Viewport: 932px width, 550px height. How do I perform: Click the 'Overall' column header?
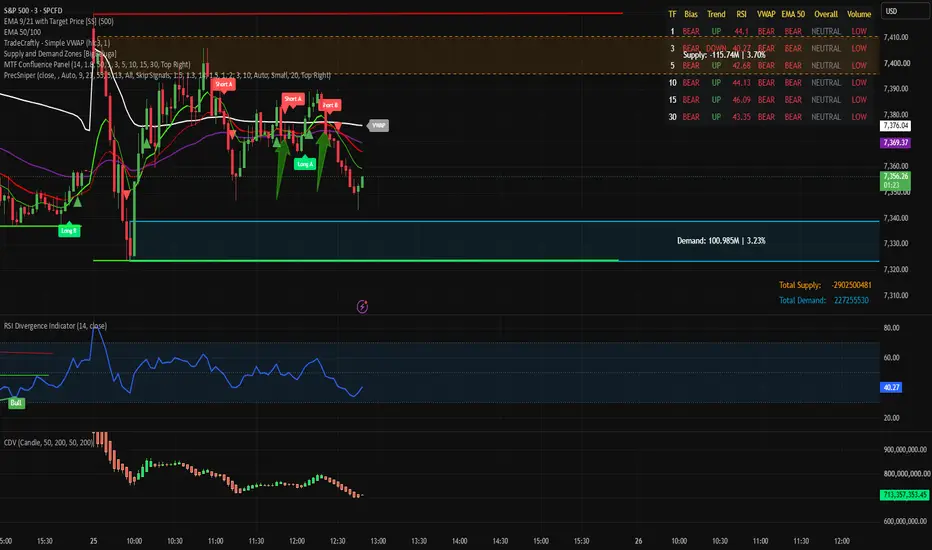point(826,14)
